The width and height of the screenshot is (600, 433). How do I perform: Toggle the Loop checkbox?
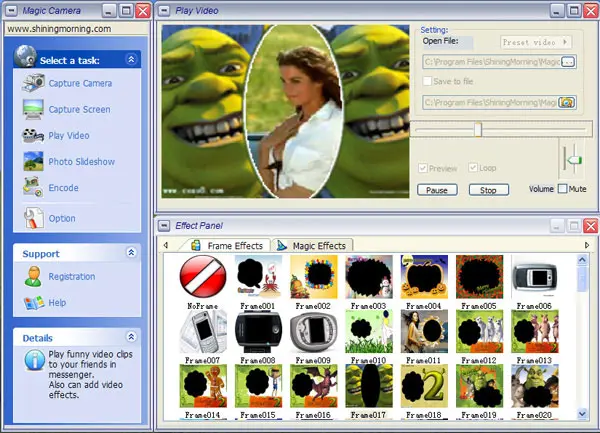(x=472, y=169)
